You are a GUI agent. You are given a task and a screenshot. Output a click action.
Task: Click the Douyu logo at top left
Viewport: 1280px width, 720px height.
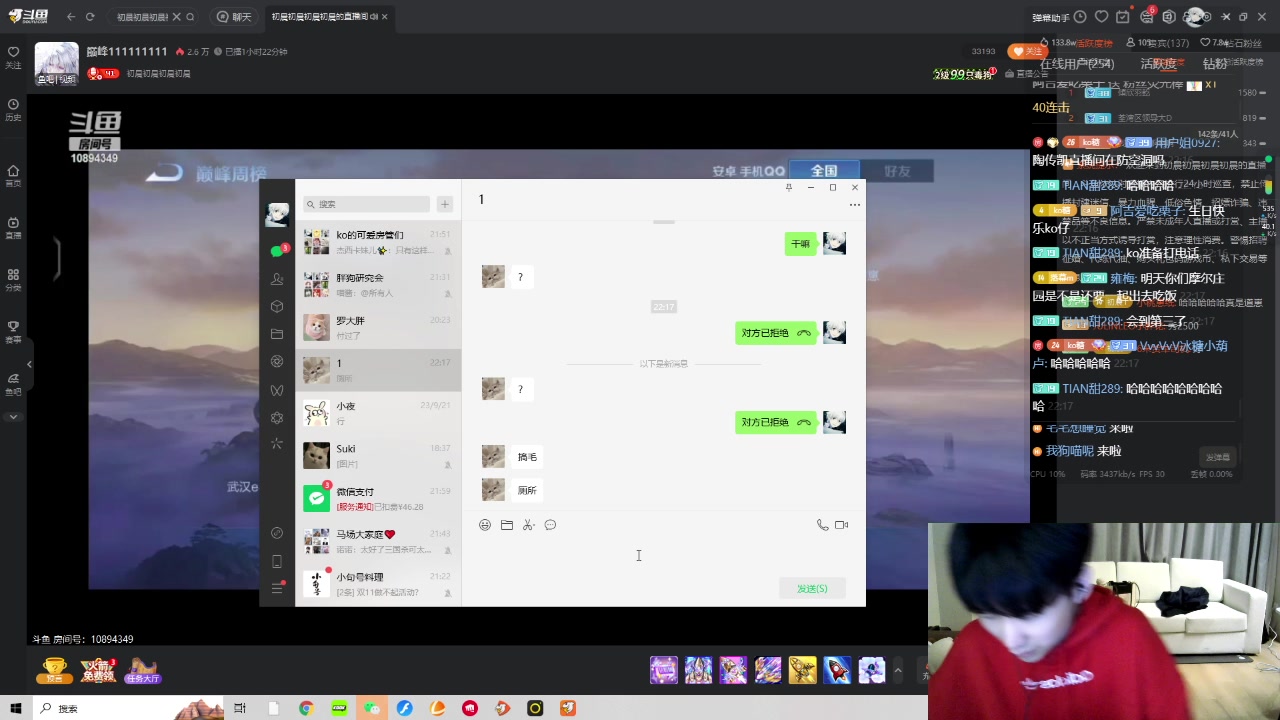click(x=28, y=16)
